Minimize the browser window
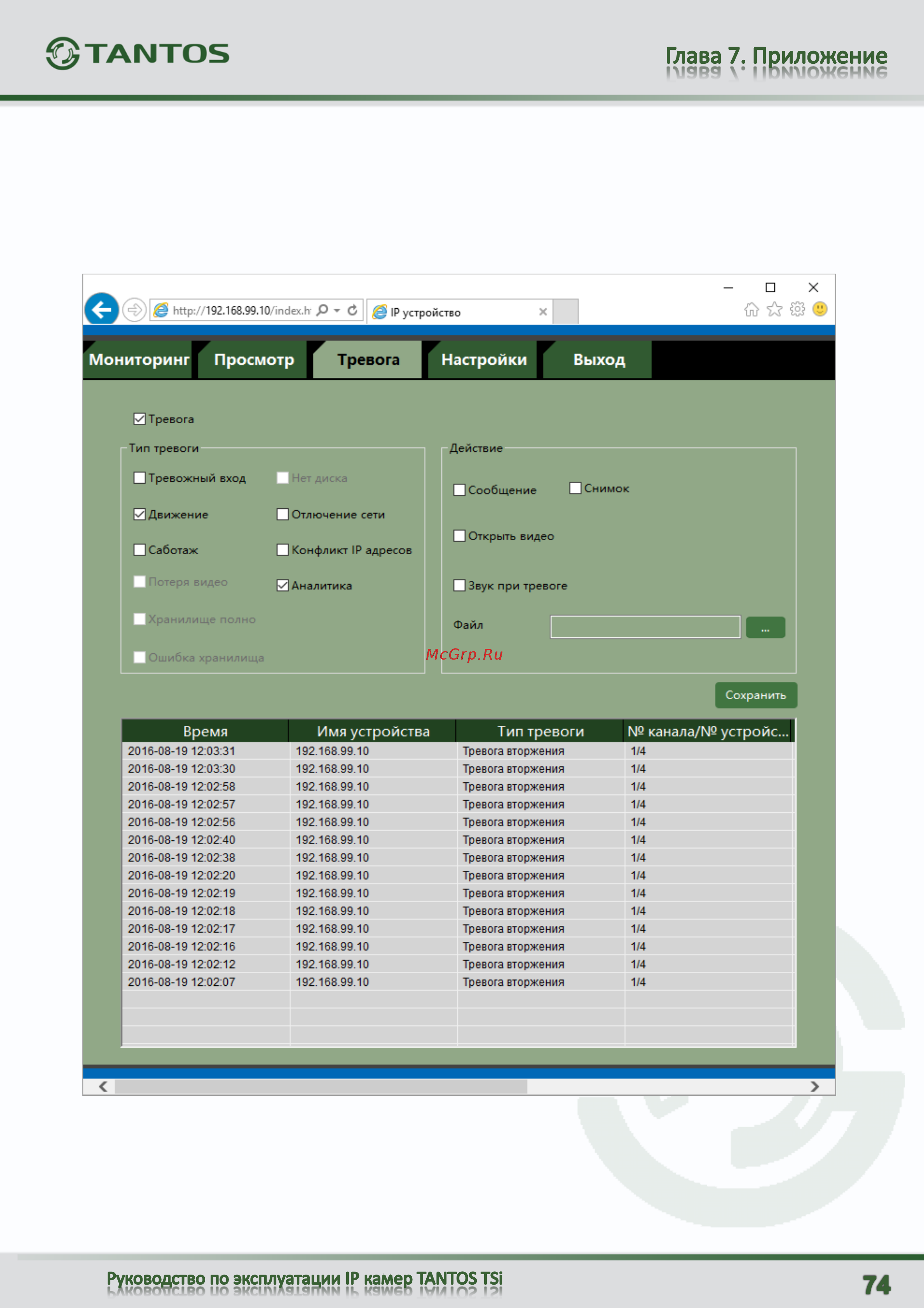Image resolution: width=924 pixels, height=1308 pixels. click(728, 288)
